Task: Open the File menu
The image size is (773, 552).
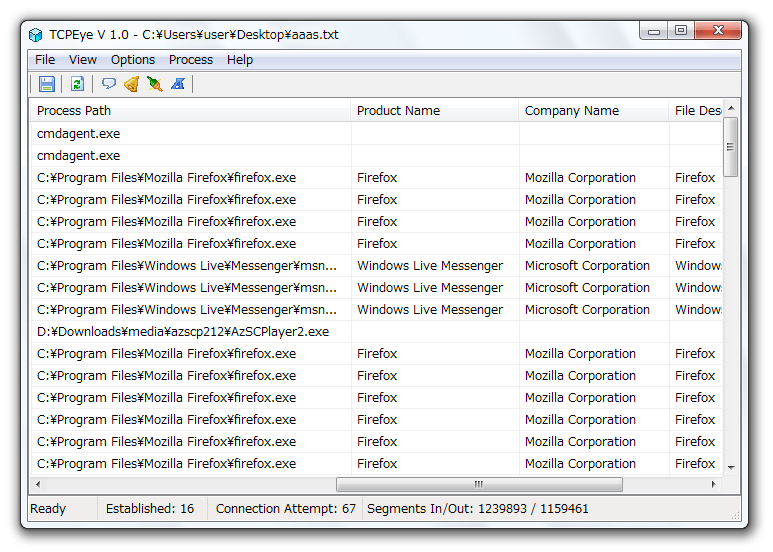Action: (45, 60)
